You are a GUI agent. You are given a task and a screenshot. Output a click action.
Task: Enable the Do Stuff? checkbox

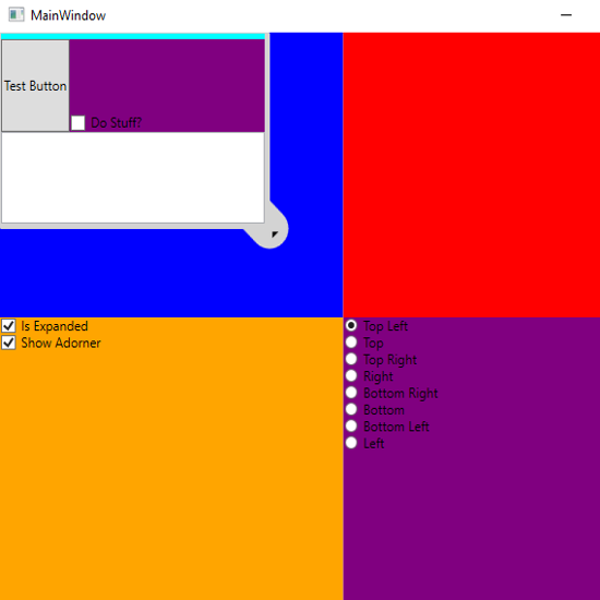tap(78, 123)
